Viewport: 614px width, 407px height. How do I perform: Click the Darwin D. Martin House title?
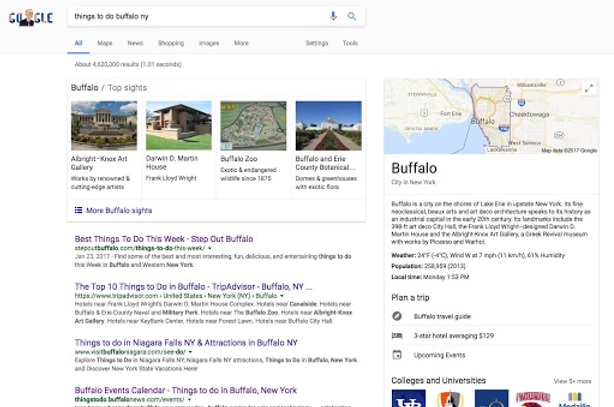pyautogui.click(x=172, y=162)
